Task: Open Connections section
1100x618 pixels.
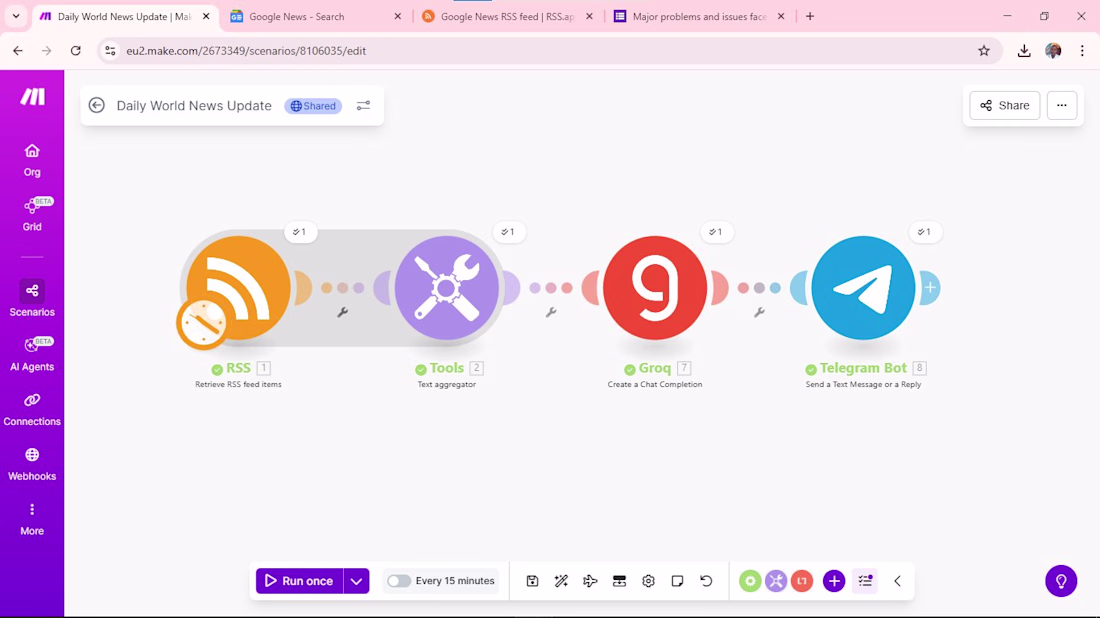Action: 32,410
